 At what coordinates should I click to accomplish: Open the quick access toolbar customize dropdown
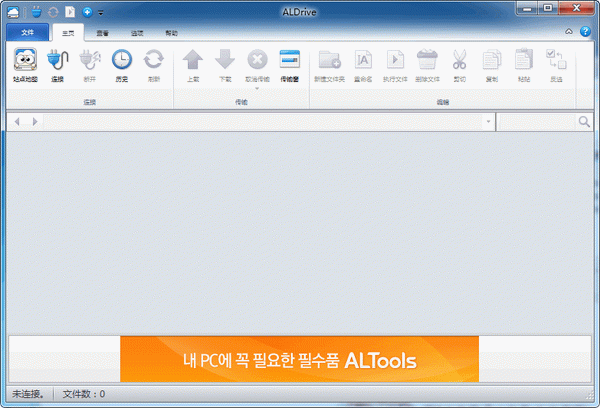(x=101, y=13)
